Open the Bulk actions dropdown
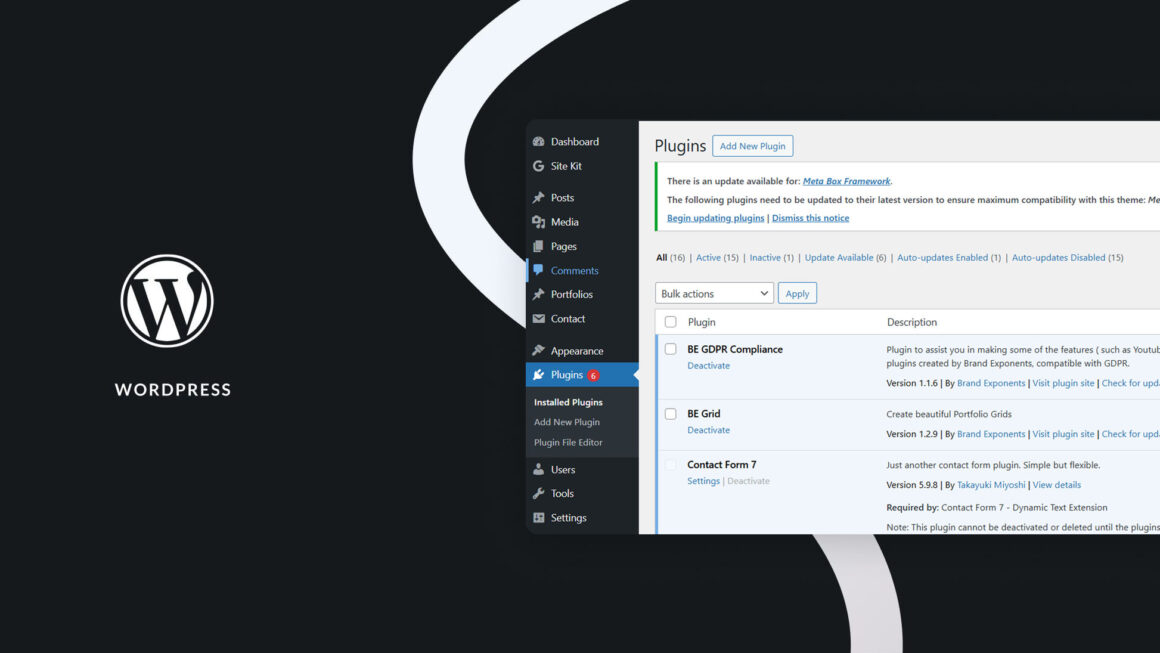The width and height of the screenshot is (1160, 653). click(714, 293)
